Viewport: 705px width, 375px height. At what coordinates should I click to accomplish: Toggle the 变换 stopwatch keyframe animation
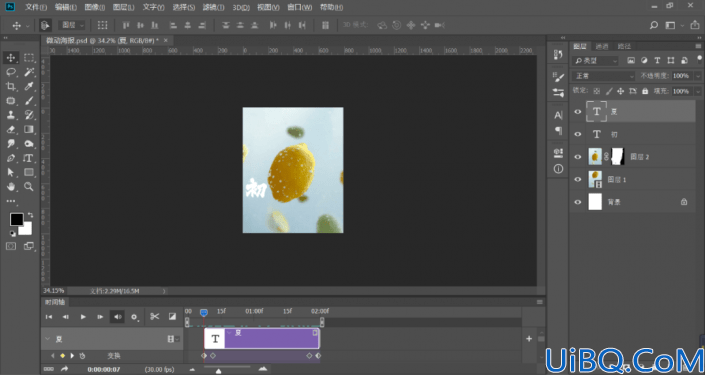point(82,356)
